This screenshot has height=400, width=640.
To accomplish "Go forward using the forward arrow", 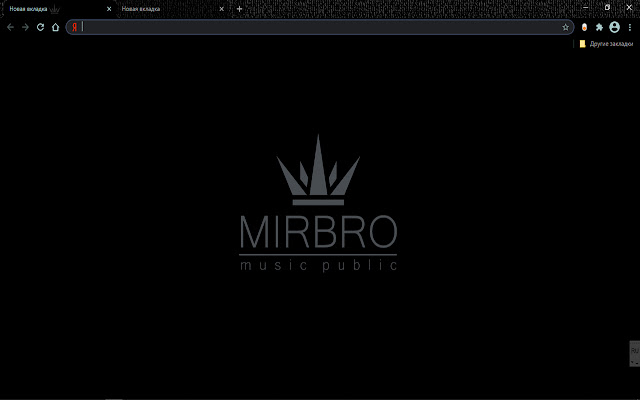I will (x=25, y=27).
